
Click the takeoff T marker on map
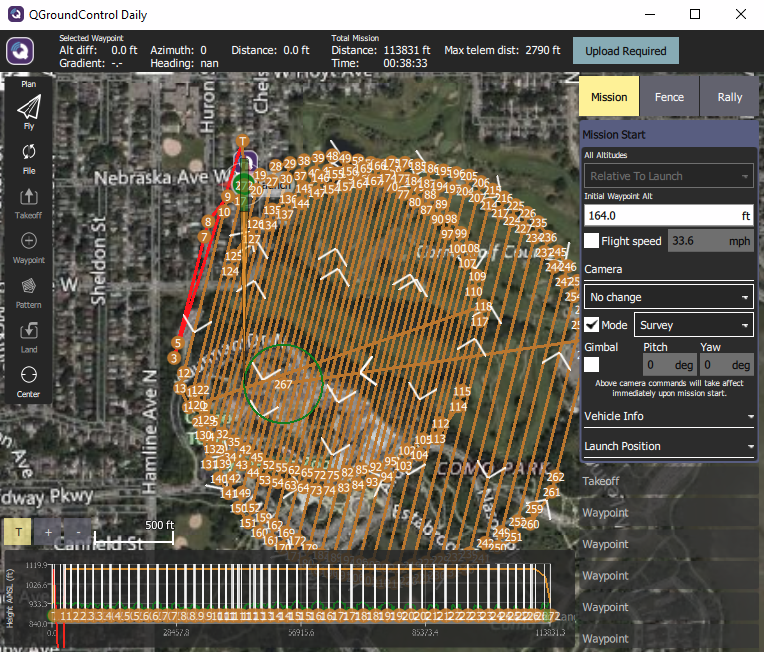242,141
